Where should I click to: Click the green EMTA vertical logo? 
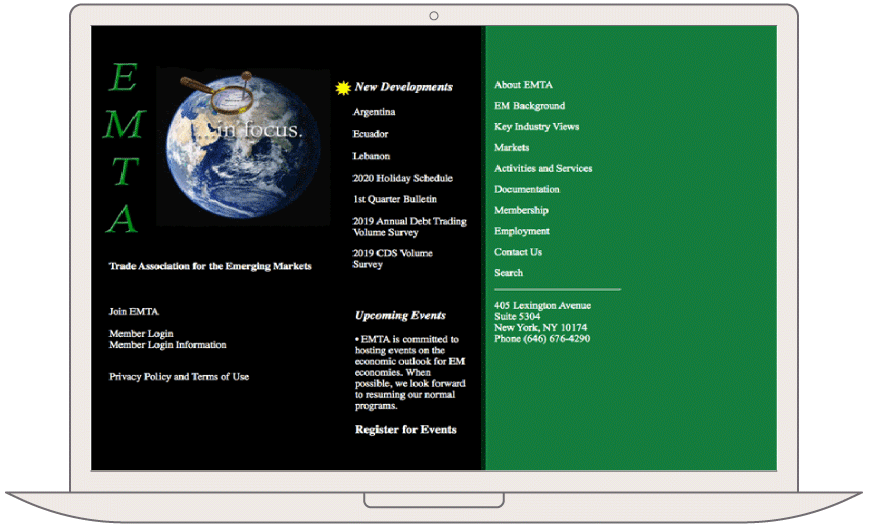coord(123,147)
